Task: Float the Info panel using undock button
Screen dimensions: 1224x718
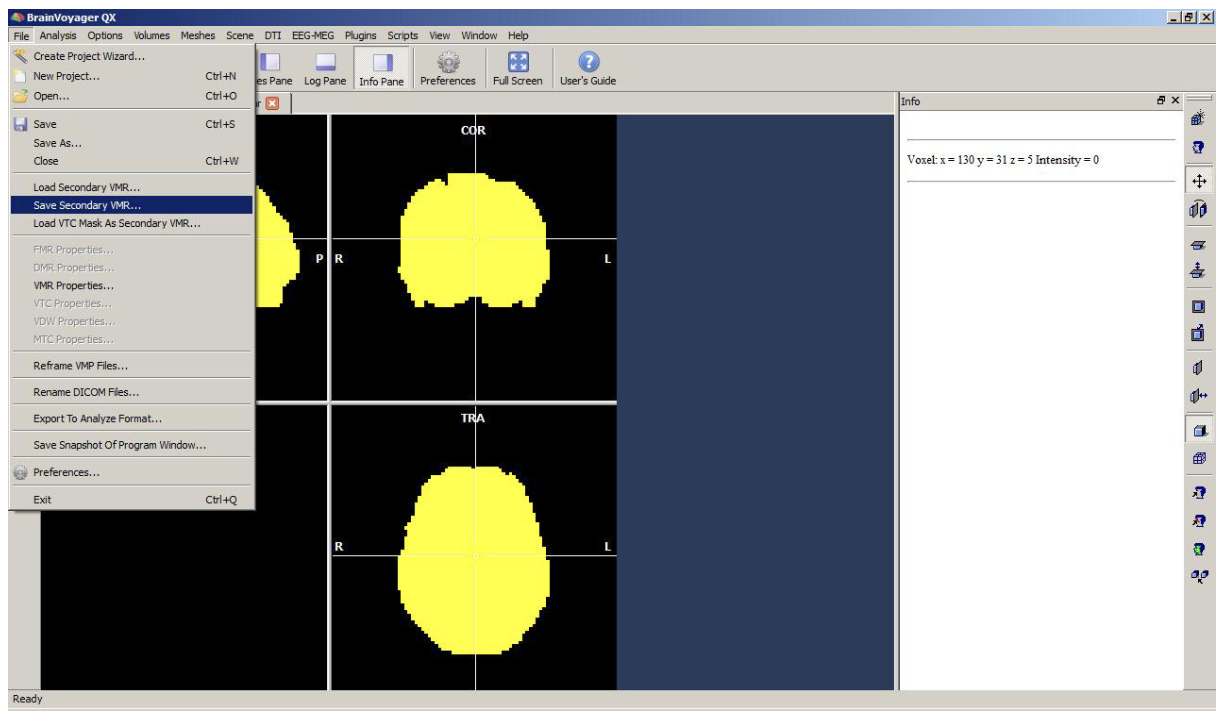Action: pyautogui.click(x=1161, y=101)
